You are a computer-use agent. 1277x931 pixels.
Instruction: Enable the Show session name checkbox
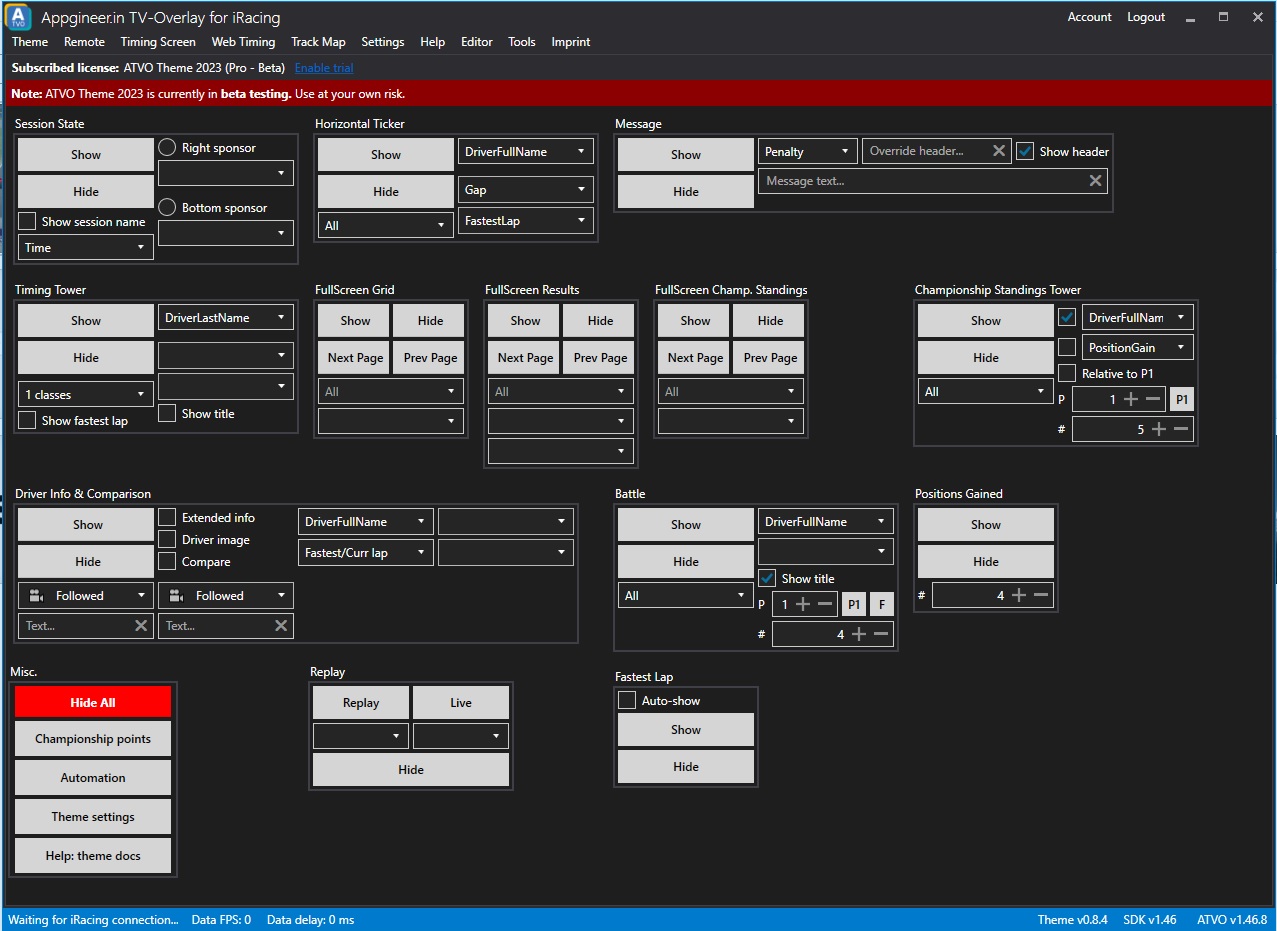coord(25,221)
